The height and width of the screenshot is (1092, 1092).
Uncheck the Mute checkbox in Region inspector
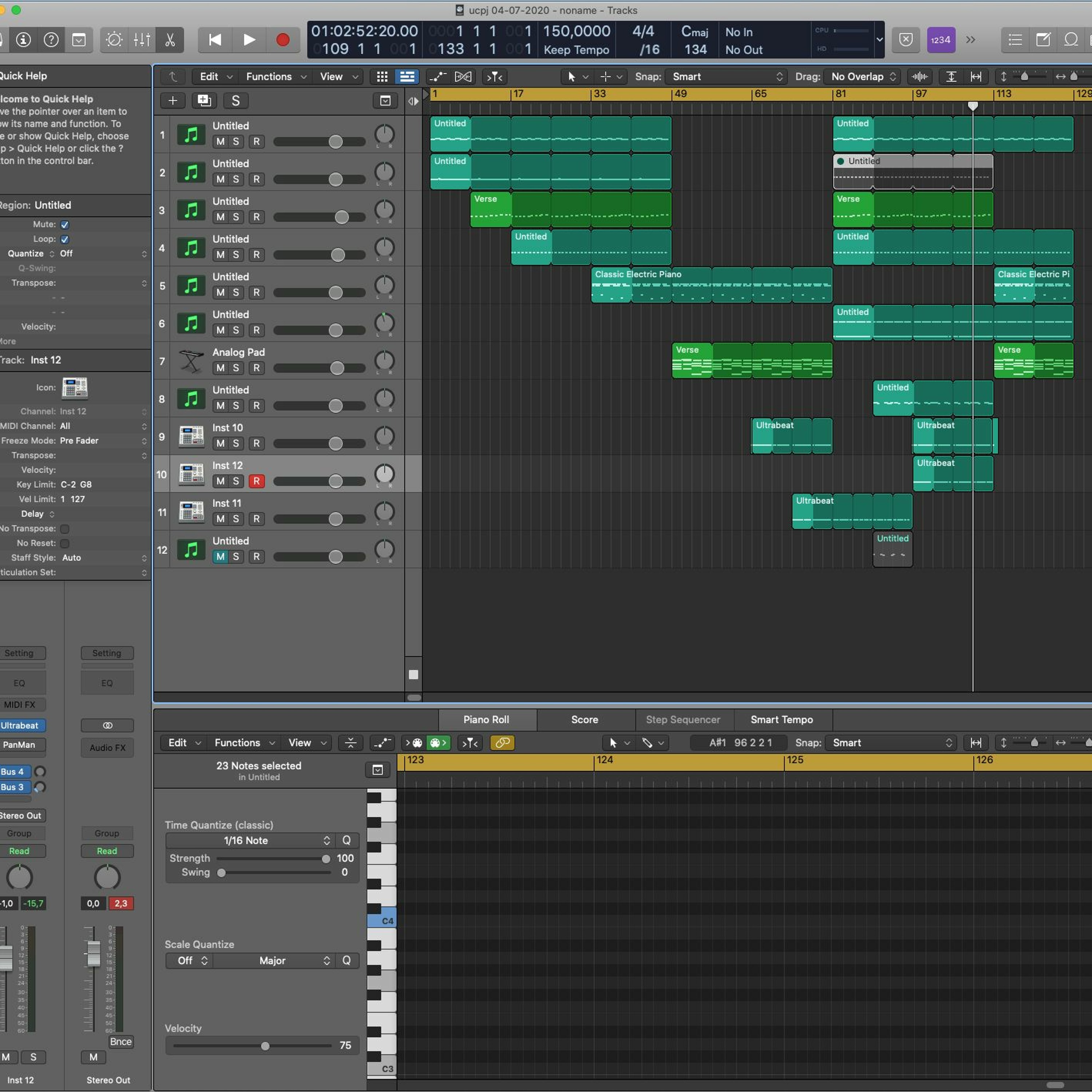[65, 224]
